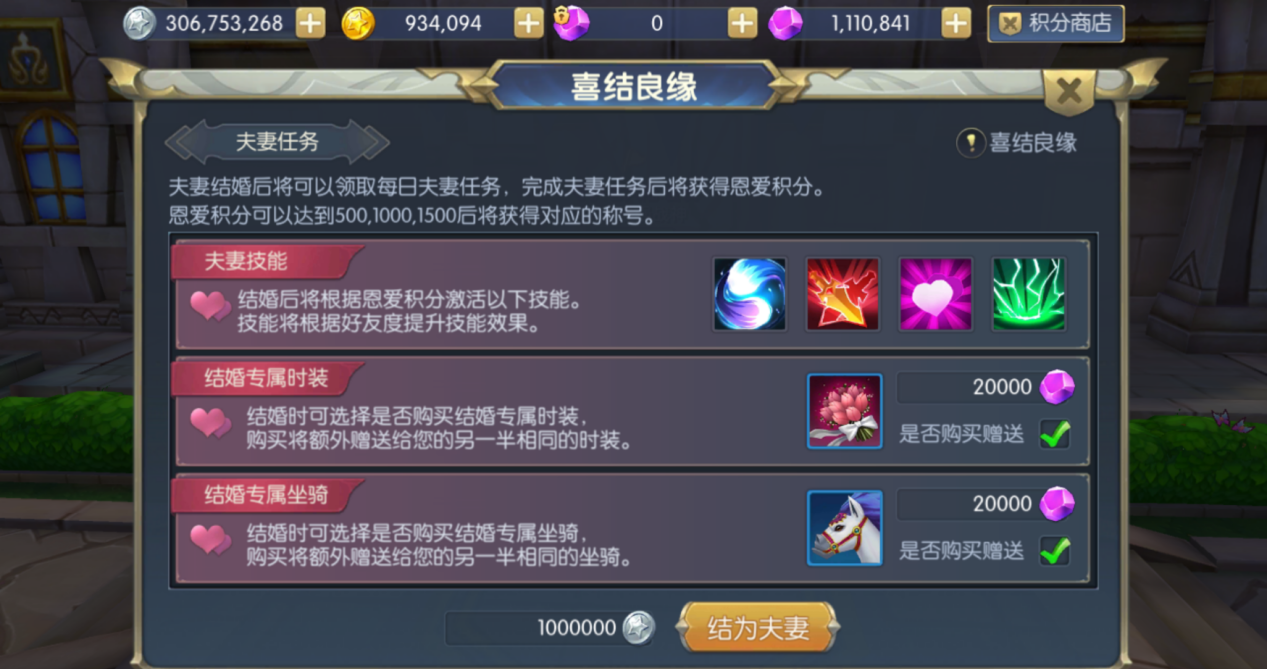Add gold coins with plus button
1267x669 pixels.
529,23
